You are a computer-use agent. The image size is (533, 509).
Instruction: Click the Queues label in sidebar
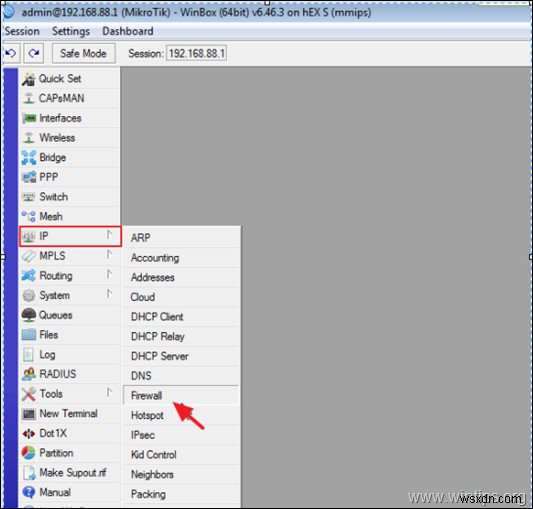(x=56, y=315)
